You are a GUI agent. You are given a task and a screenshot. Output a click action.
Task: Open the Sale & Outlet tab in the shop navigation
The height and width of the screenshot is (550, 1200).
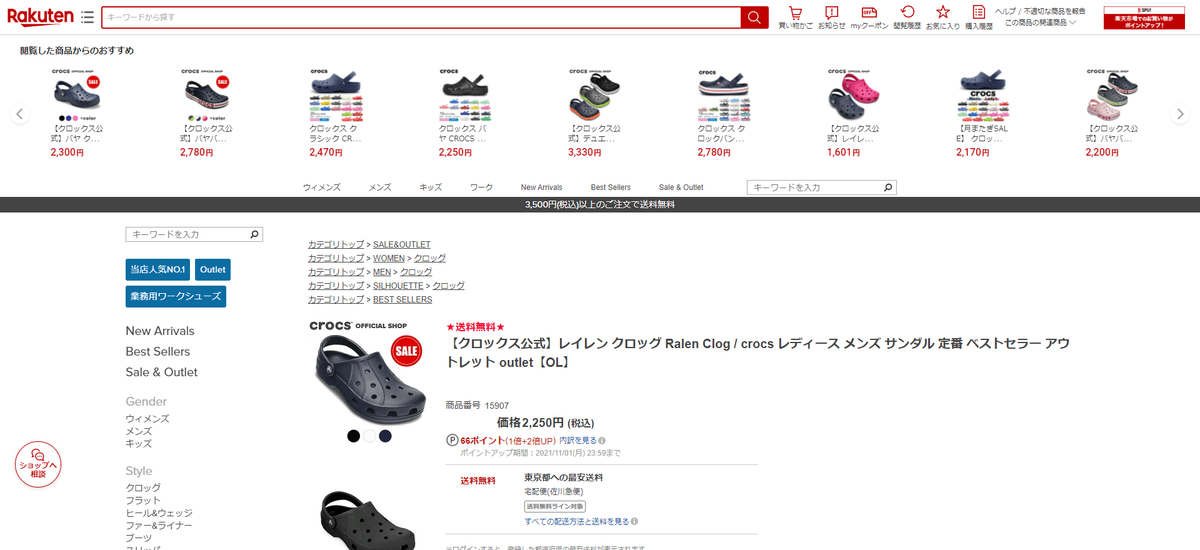click(x=681, y=187)
